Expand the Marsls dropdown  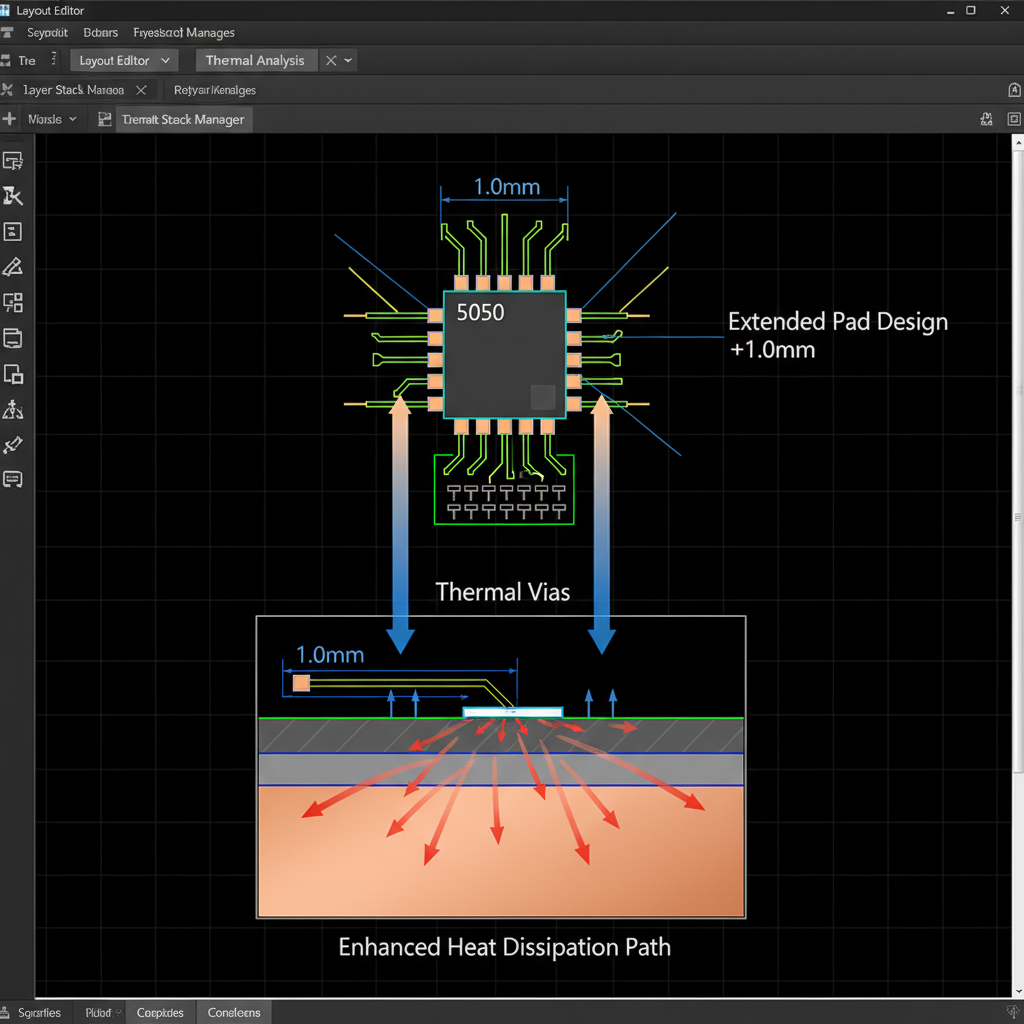pos(72,119)
